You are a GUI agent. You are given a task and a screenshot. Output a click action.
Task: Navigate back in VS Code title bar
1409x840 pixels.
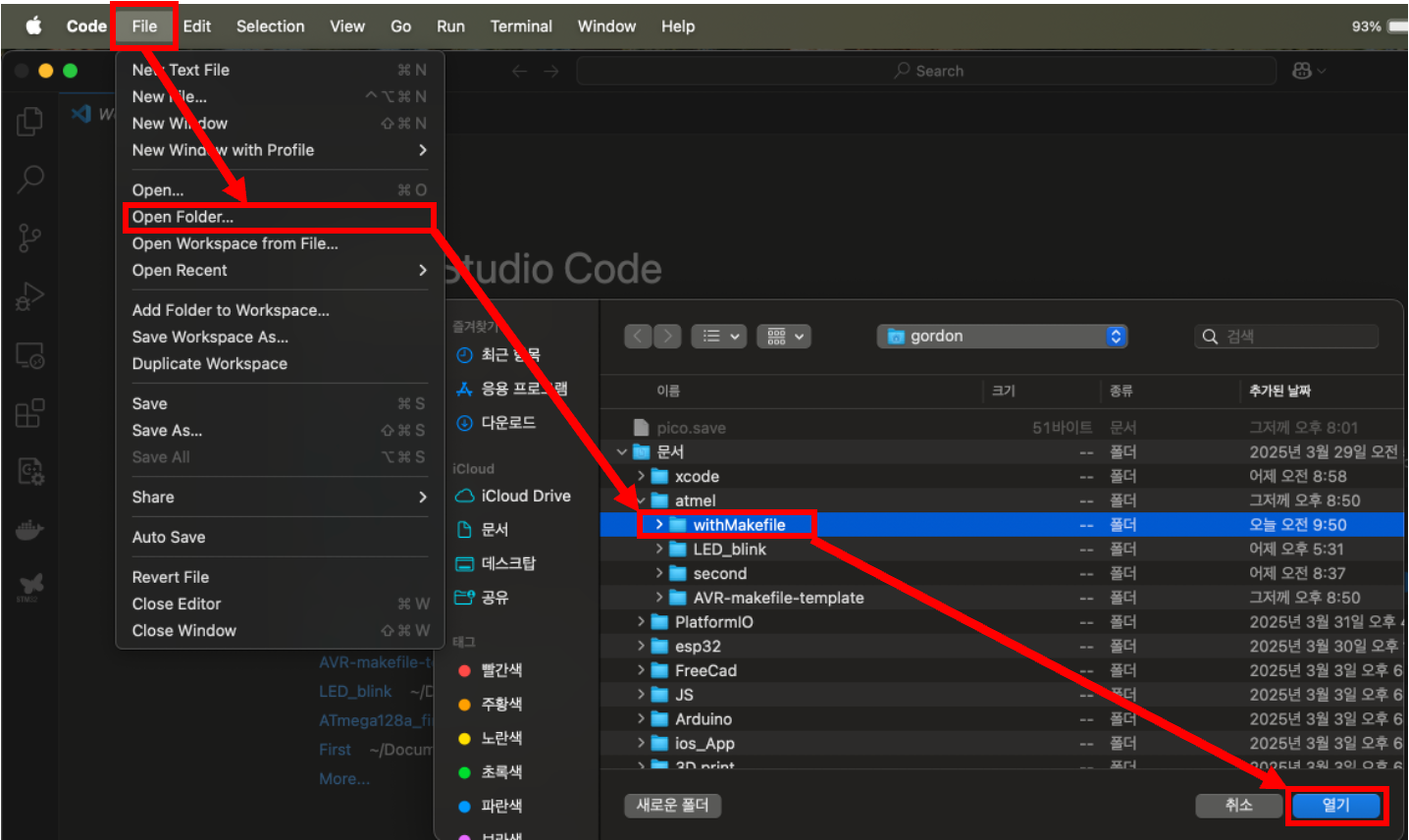(x=519, y=71)
